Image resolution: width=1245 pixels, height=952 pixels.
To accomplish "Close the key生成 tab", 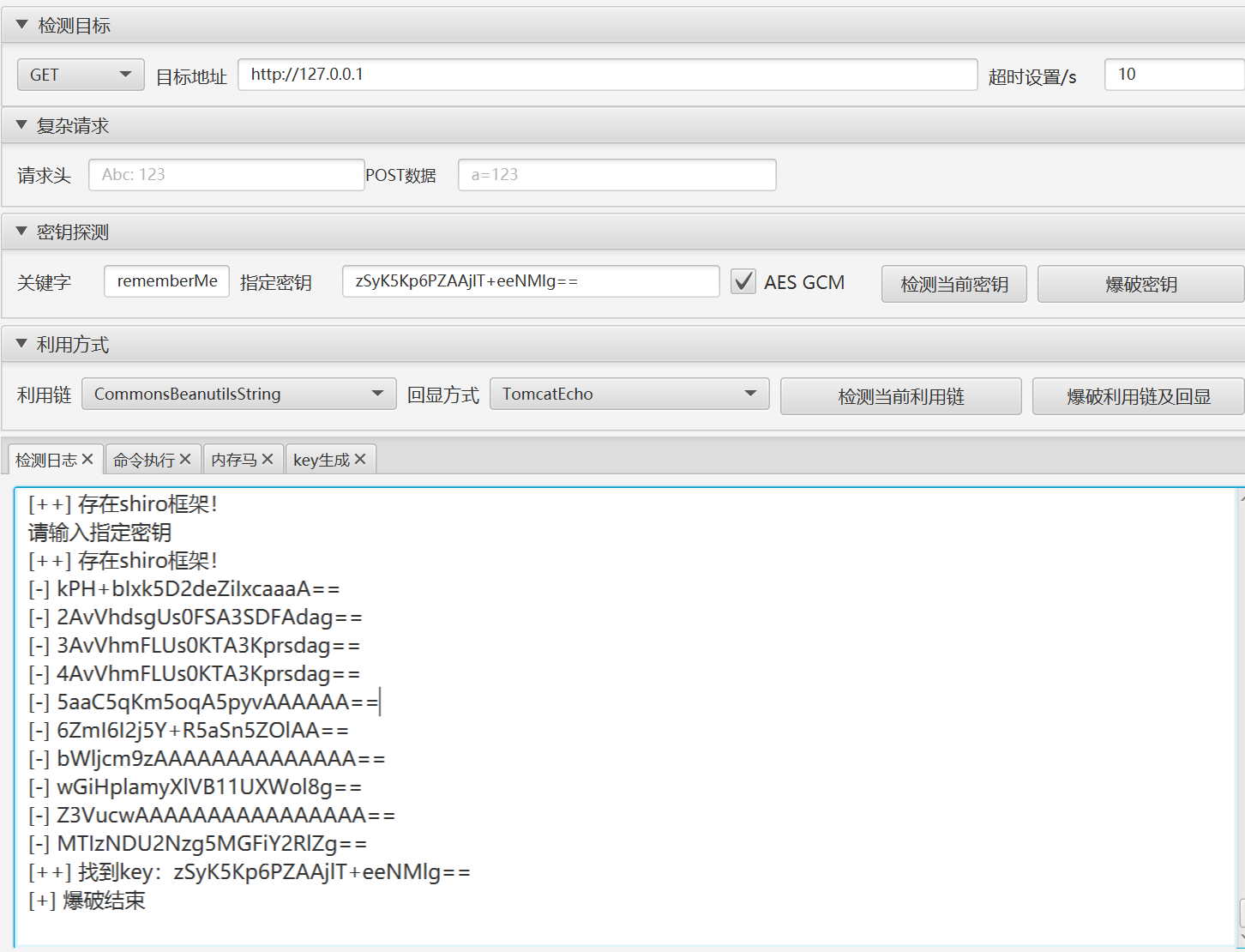I will (360, 460).
